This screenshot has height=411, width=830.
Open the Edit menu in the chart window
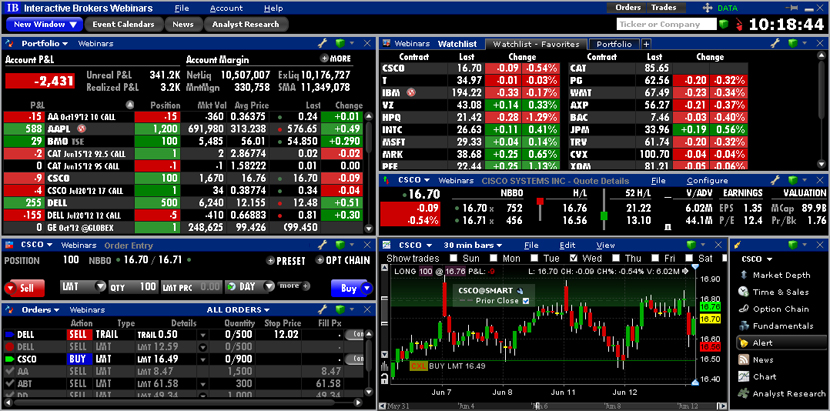click(567, 245)
